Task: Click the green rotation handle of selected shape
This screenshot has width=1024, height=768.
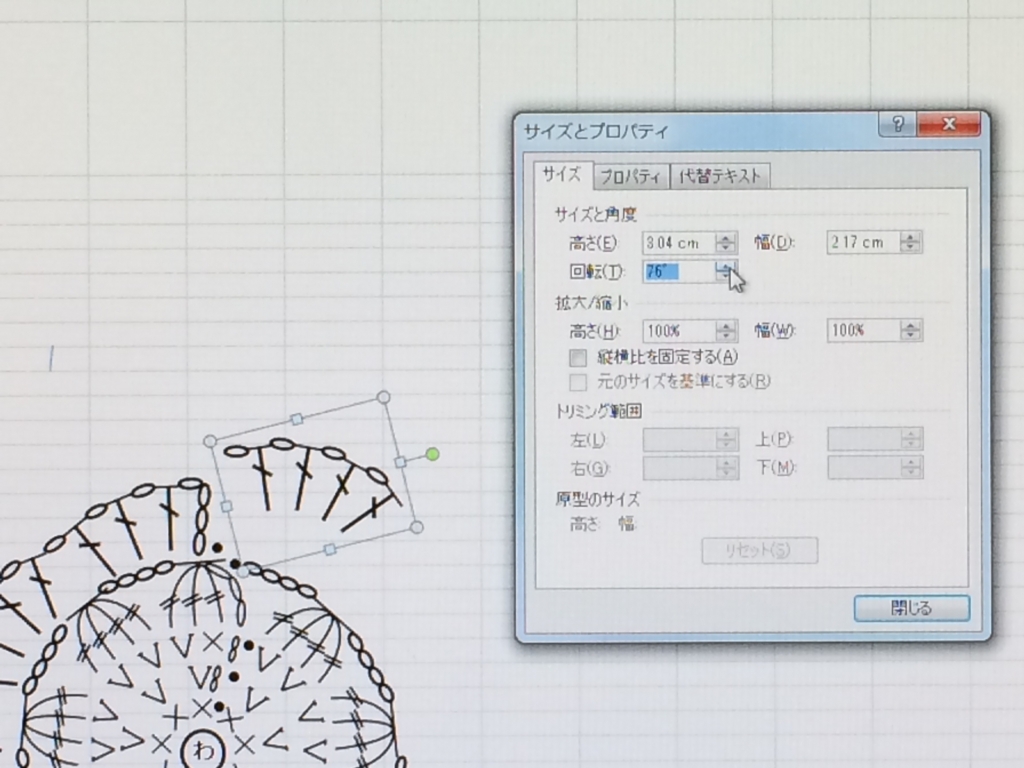Action: click(432, 454)
